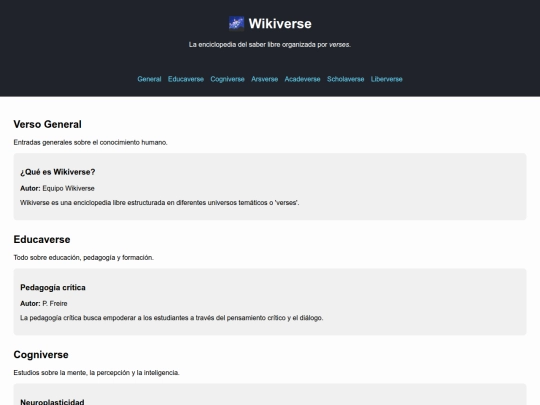This screenshot has width=540, height=405.
Task: Open Liberverse in the header menu
Action: coord(386,79)
